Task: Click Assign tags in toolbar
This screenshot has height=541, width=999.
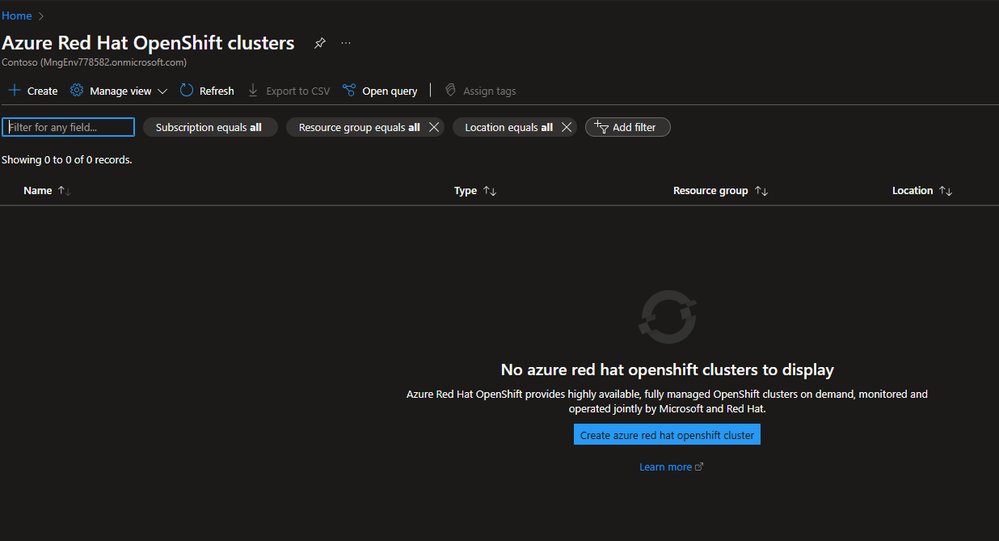Action: (x=480, y=91)
